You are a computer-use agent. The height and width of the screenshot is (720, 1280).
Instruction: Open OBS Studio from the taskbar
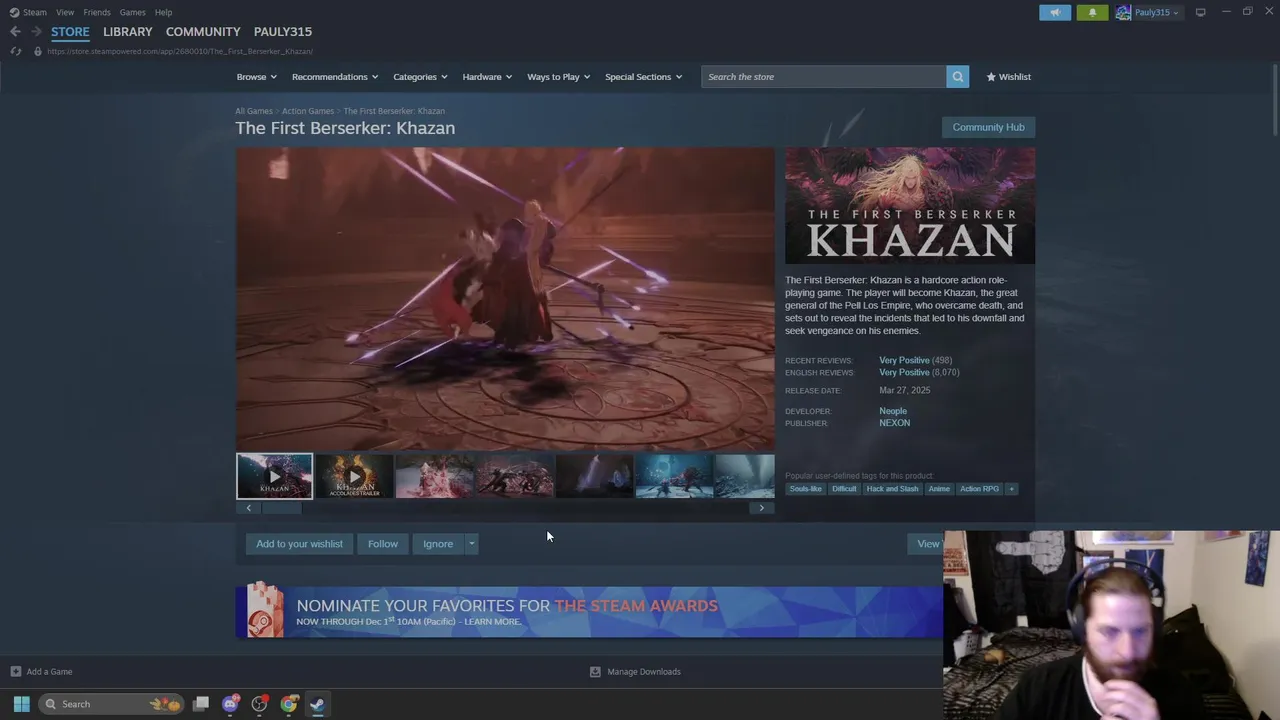click(260, 704)
